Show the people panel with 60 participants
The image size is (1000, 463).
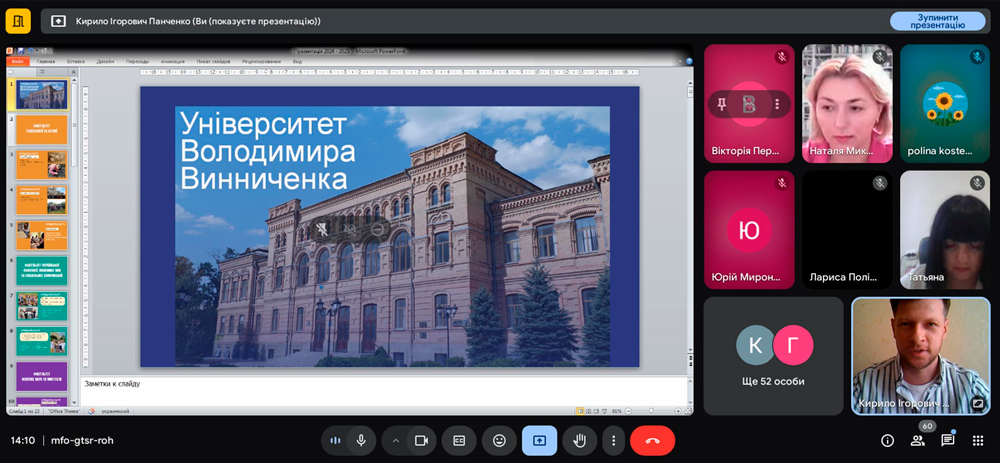pyautogui.click(x=918, y=440)
